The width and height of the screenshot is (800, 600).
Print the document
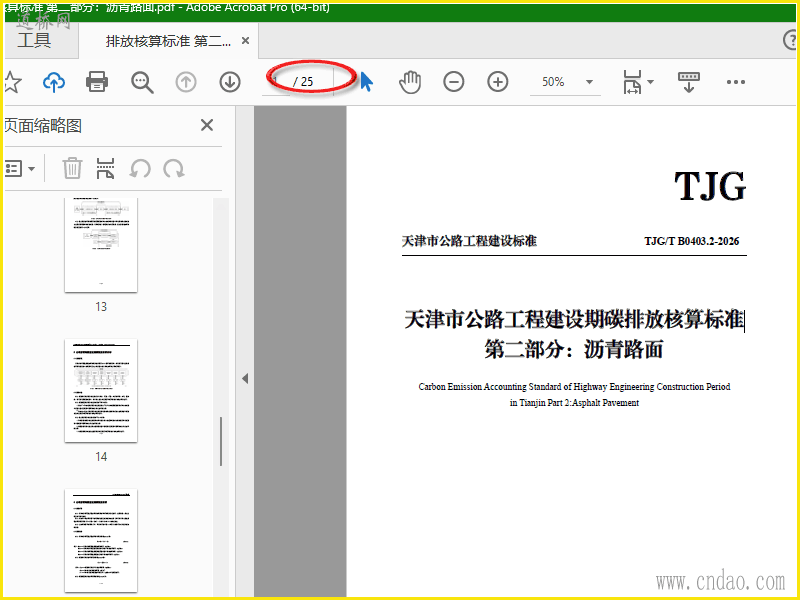(97, 82)
